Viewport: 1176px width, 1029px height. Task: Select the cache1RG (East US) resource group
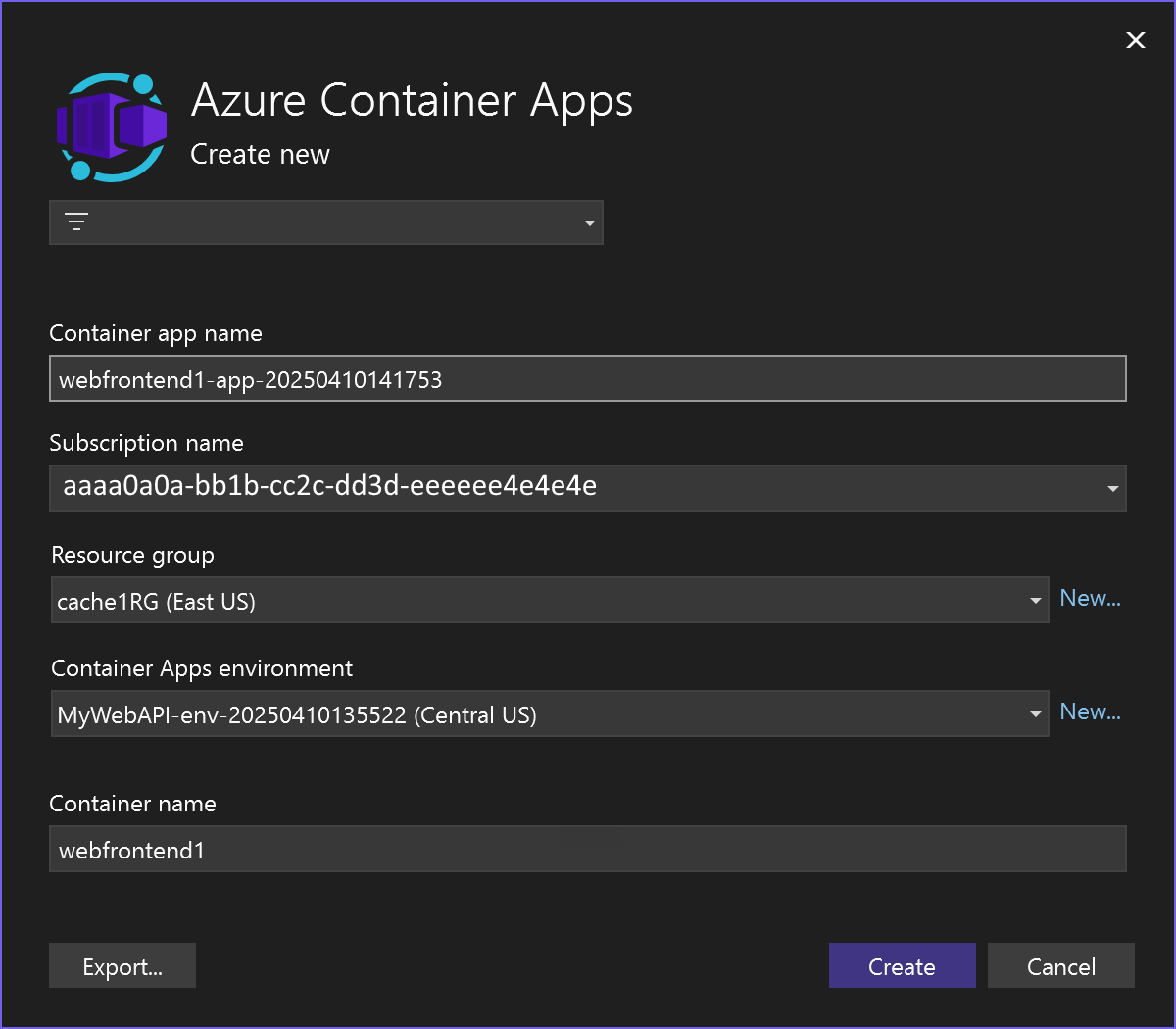coord(157,601)
